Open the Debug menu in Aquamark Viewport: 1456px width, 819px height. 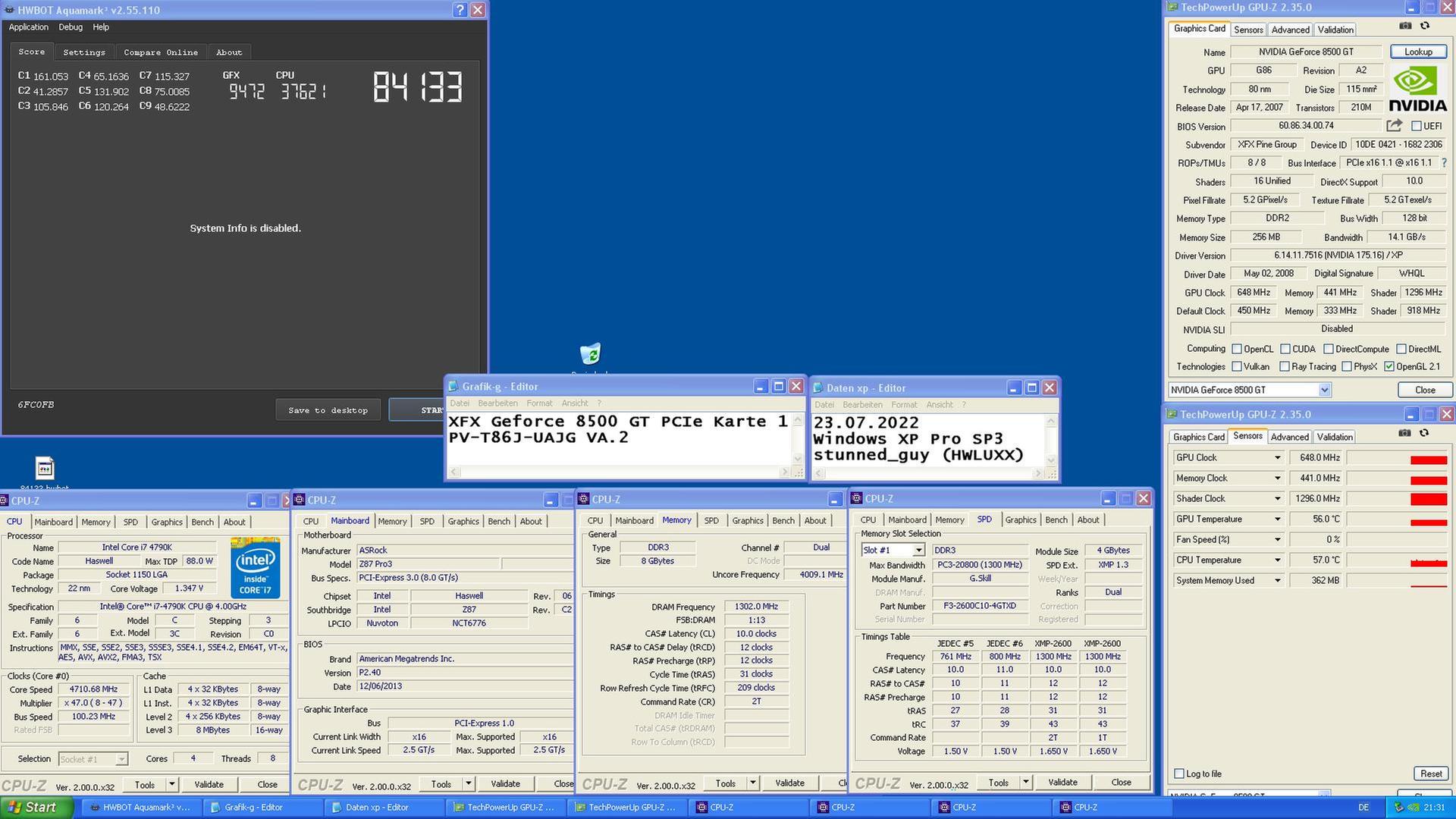tap(71, 27)
